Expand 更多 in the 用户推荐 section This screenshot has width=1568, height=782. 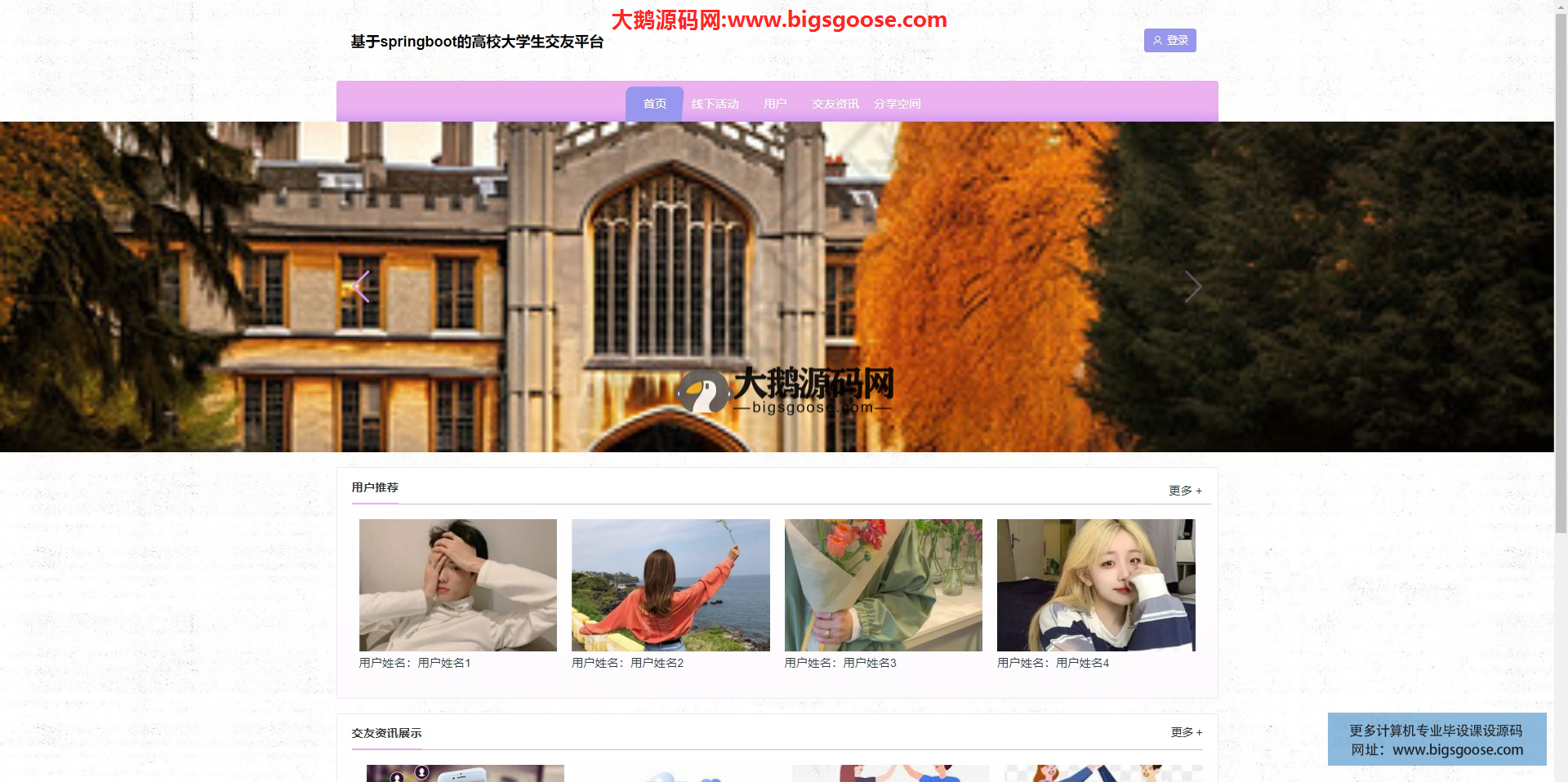click(x=1185, y=491)
